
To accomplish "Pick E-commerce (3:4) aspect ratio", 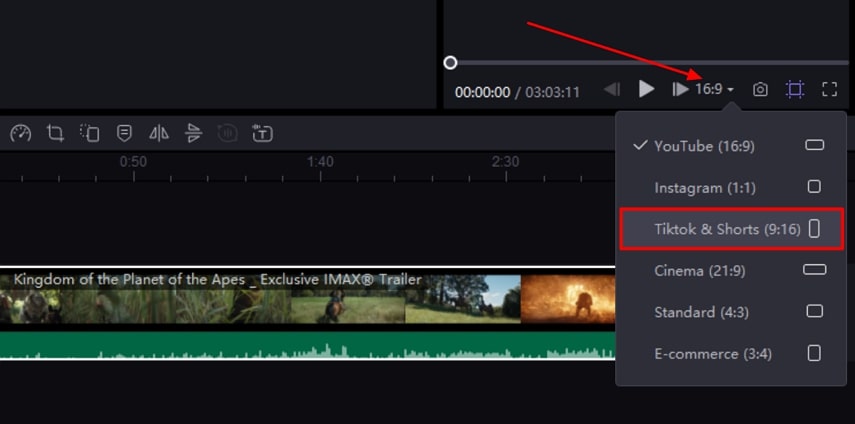I will (x=731, y=354).
